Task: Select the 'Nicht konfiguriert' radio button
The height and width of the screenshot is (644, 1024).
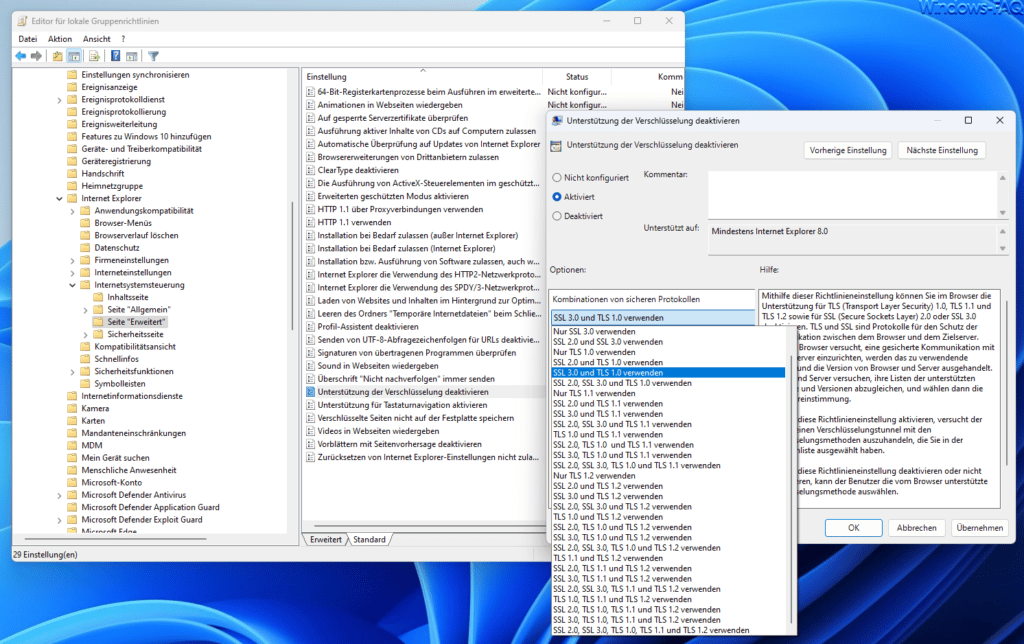Action: click(x=557, y=178)
